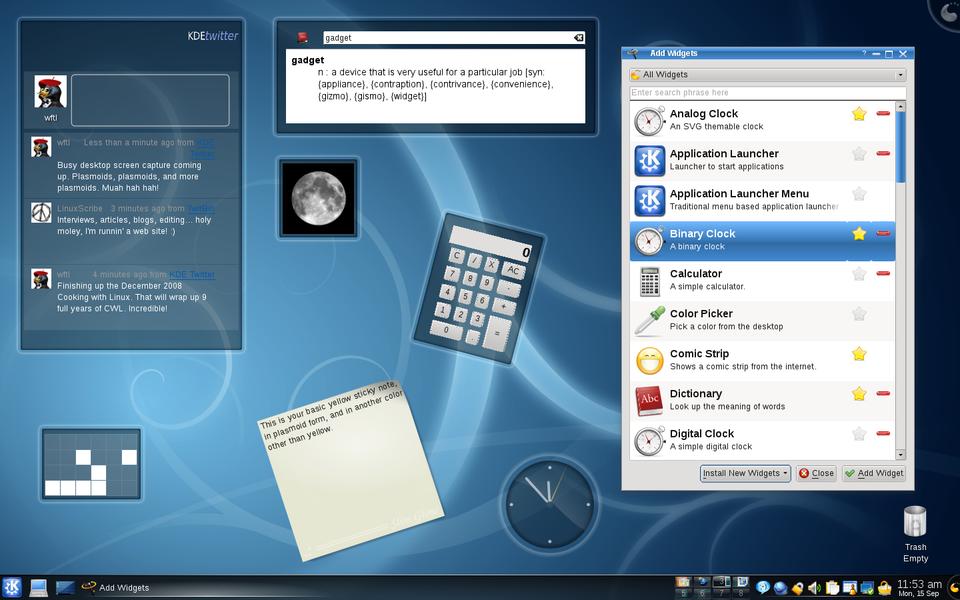Click the volume speaker tray icon
Screen dimensions: 960x600
click(x=814, y=588)
